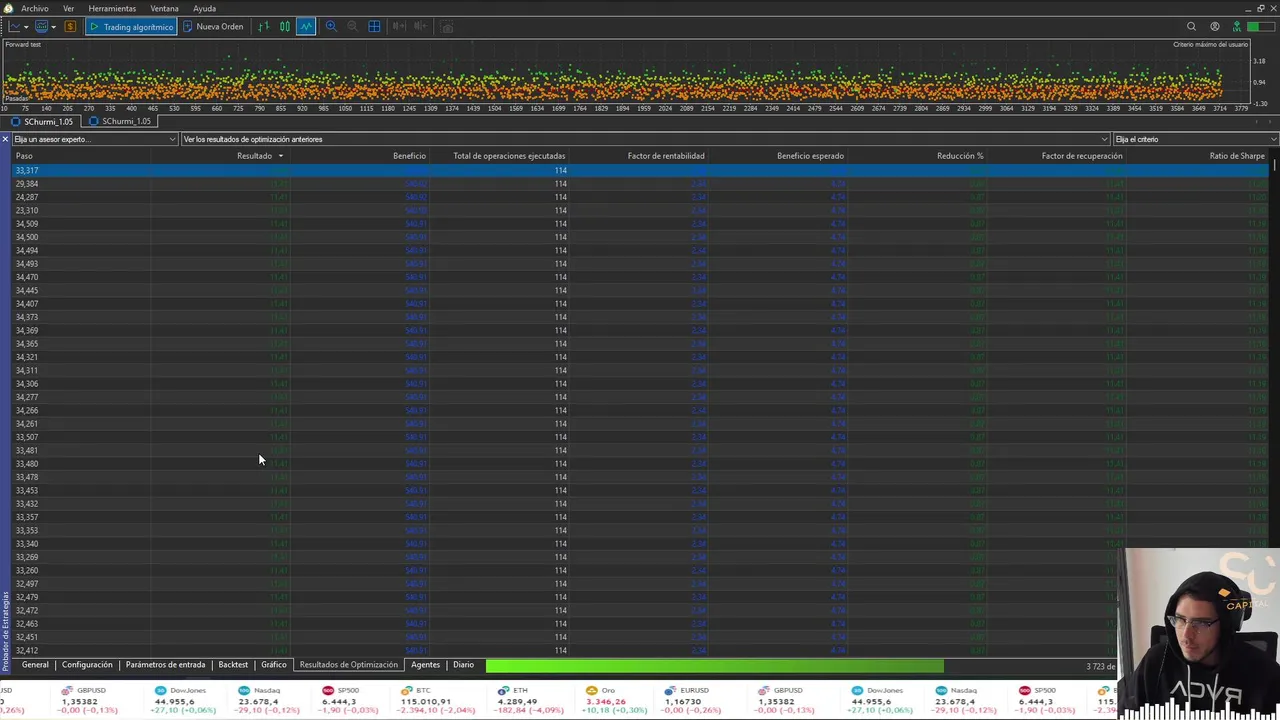Select the row with Paso 29,384

click(640, 184)
